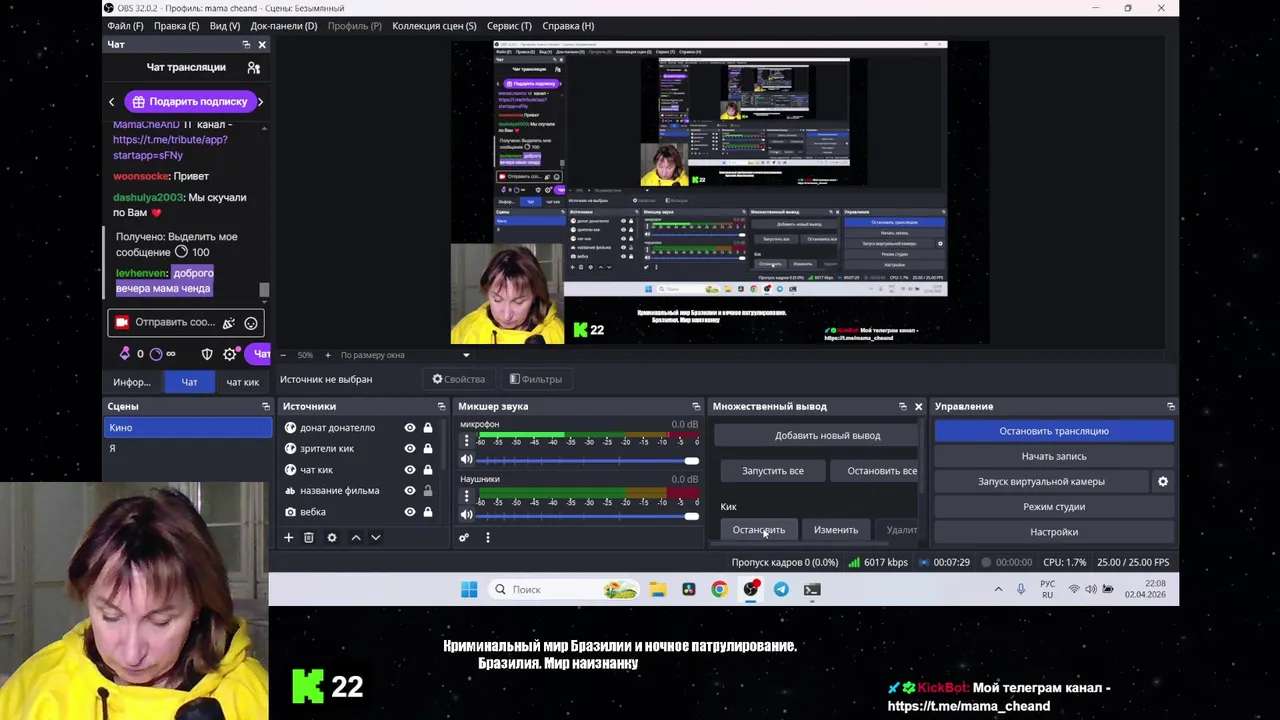This screenshot has width=1280, height=720.
Task: Go to previous chat banner with left chevron
Action: pos(112,101)
